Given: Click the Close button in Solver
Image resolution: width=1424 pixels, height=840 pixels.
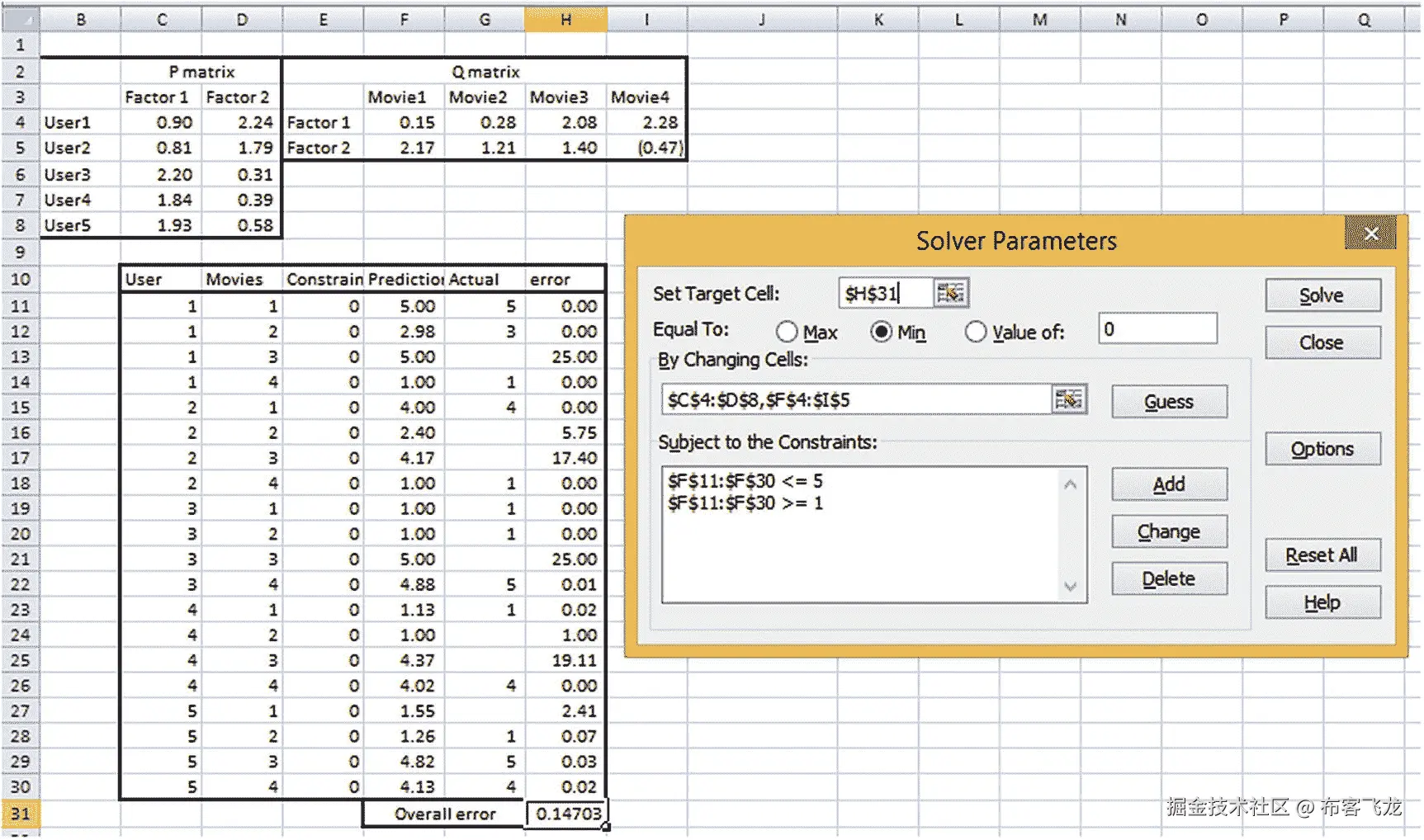Looking at the screenshot, I should (1322, 342).
